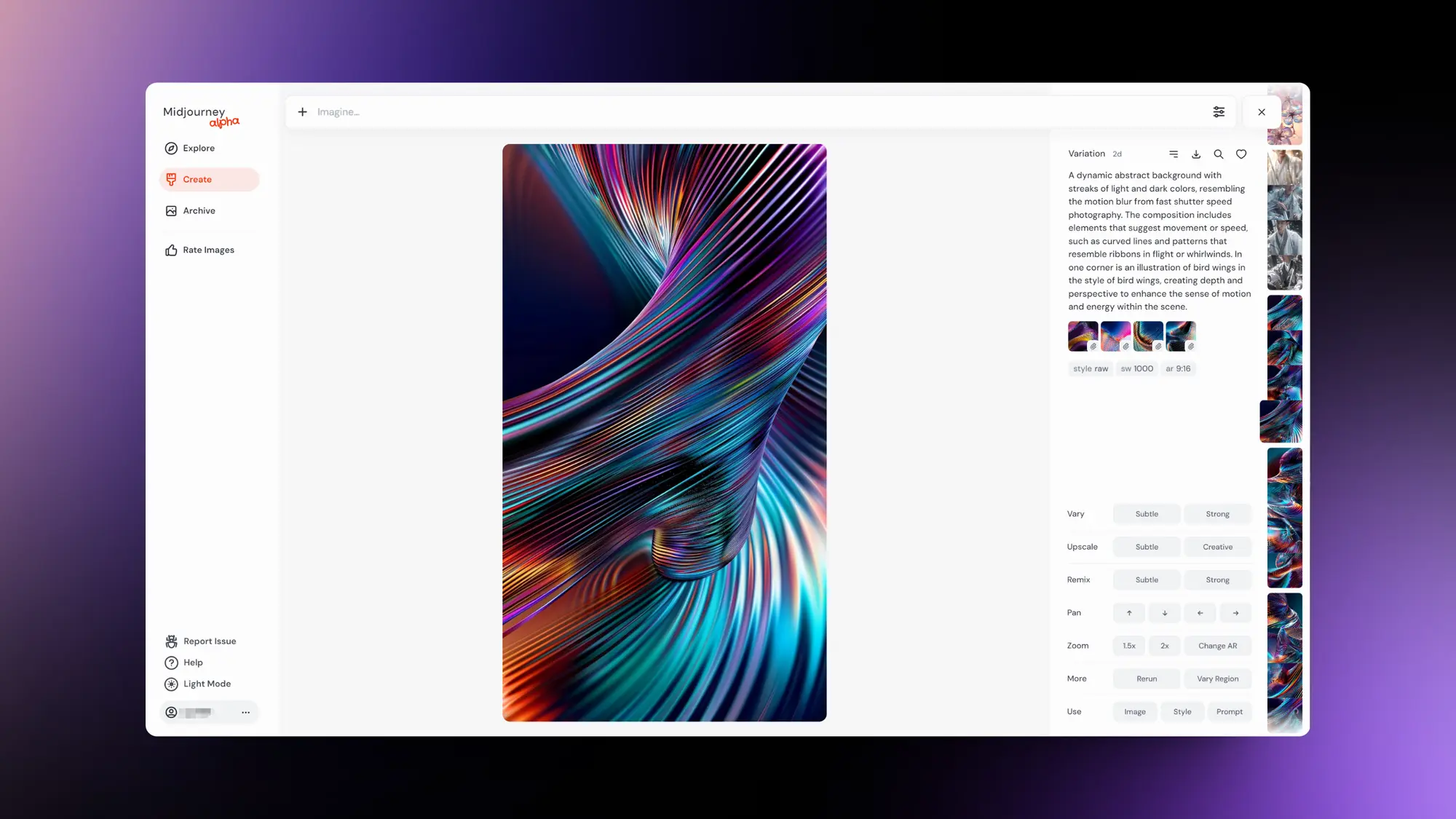
Task: Open the top pink floral thumbnail in strip
Action: click(1285, 115)
